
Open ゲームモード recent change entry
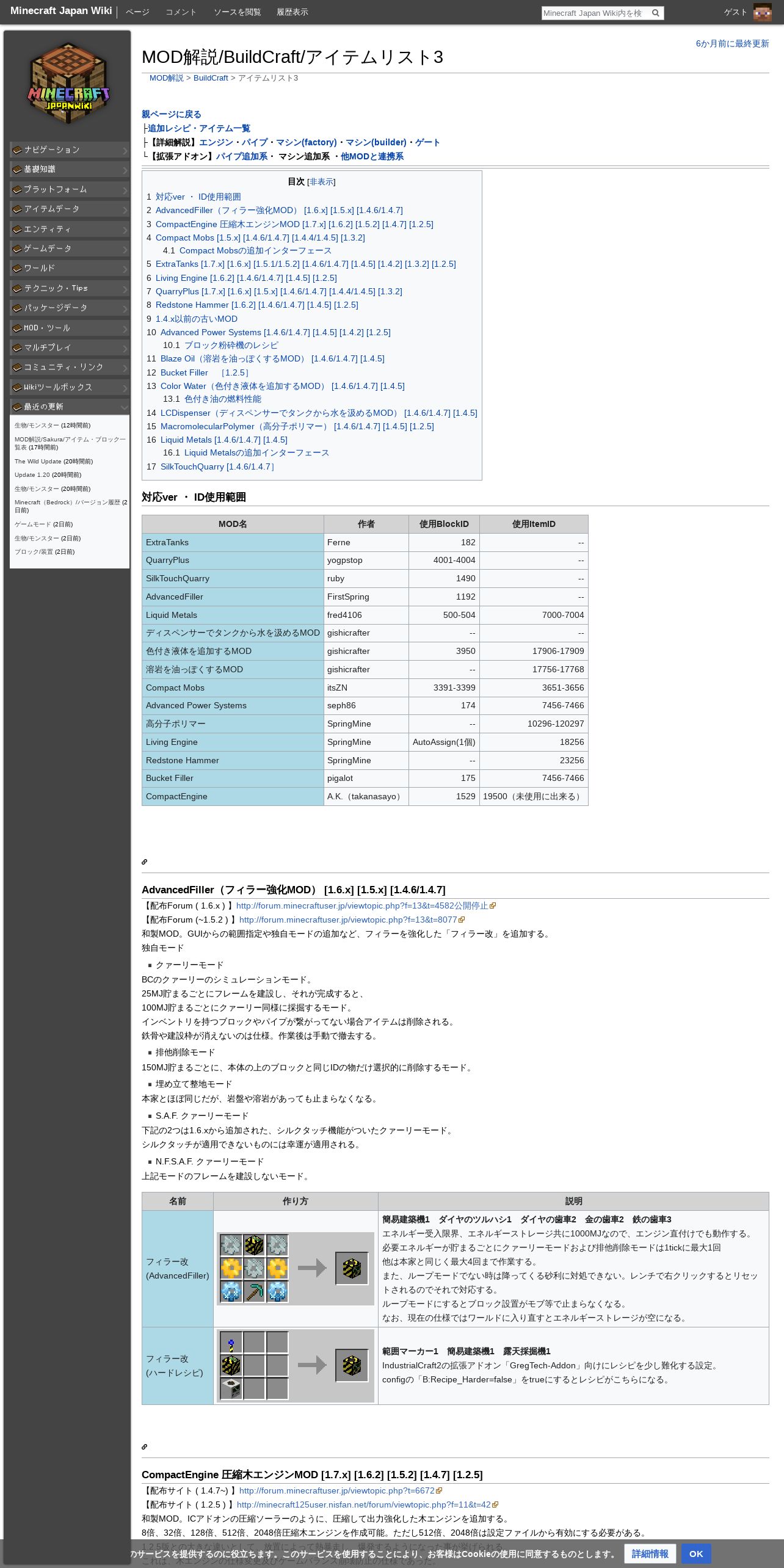pos(33,524)
